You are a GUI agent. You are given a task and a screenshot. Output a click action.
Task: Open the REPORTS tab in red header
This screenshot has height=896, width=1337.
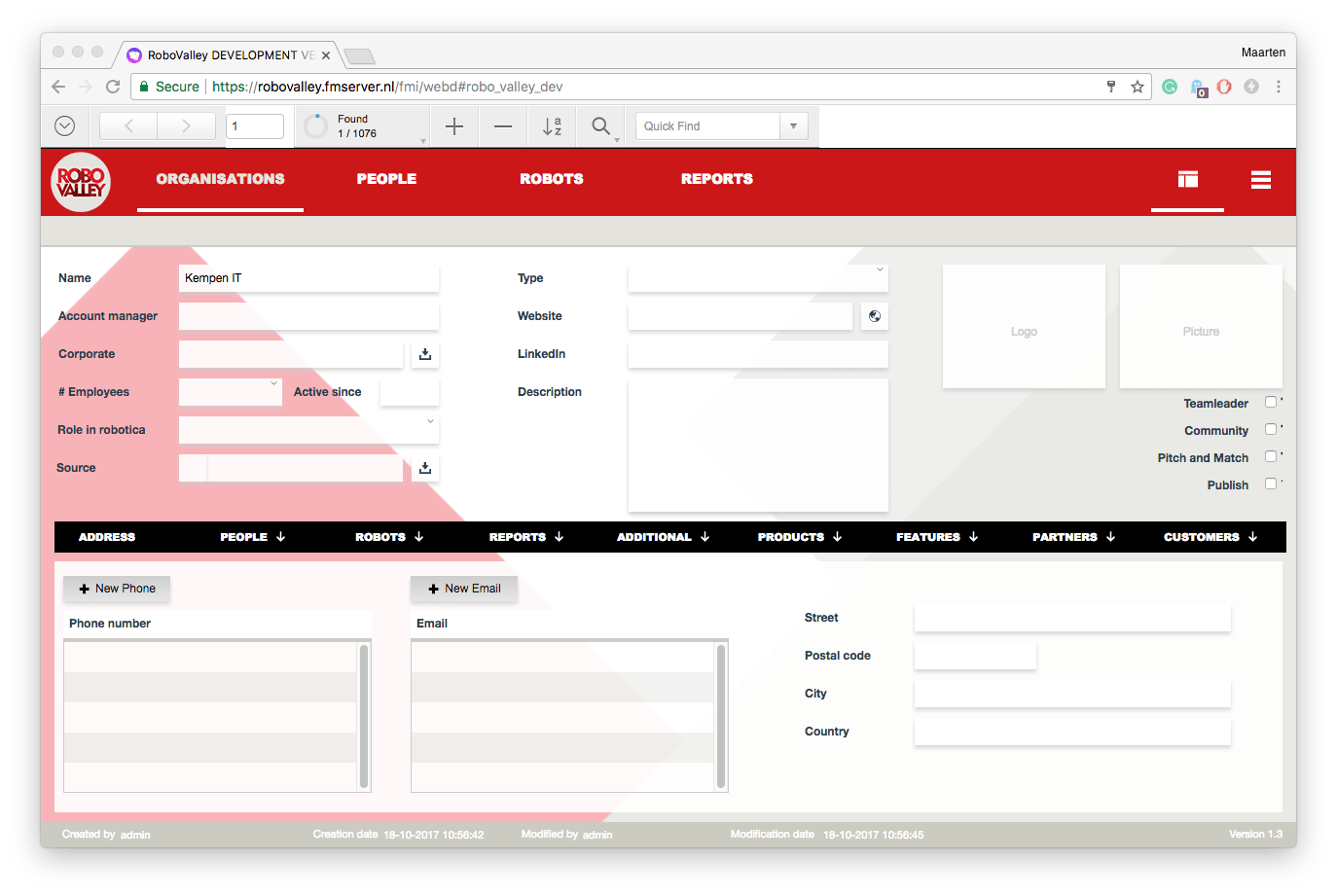click(x=717, y=179)
